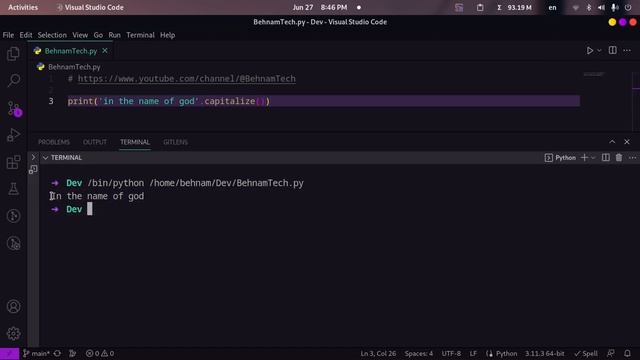
Task: Open the Extensions view
Action: click(13, 162)
